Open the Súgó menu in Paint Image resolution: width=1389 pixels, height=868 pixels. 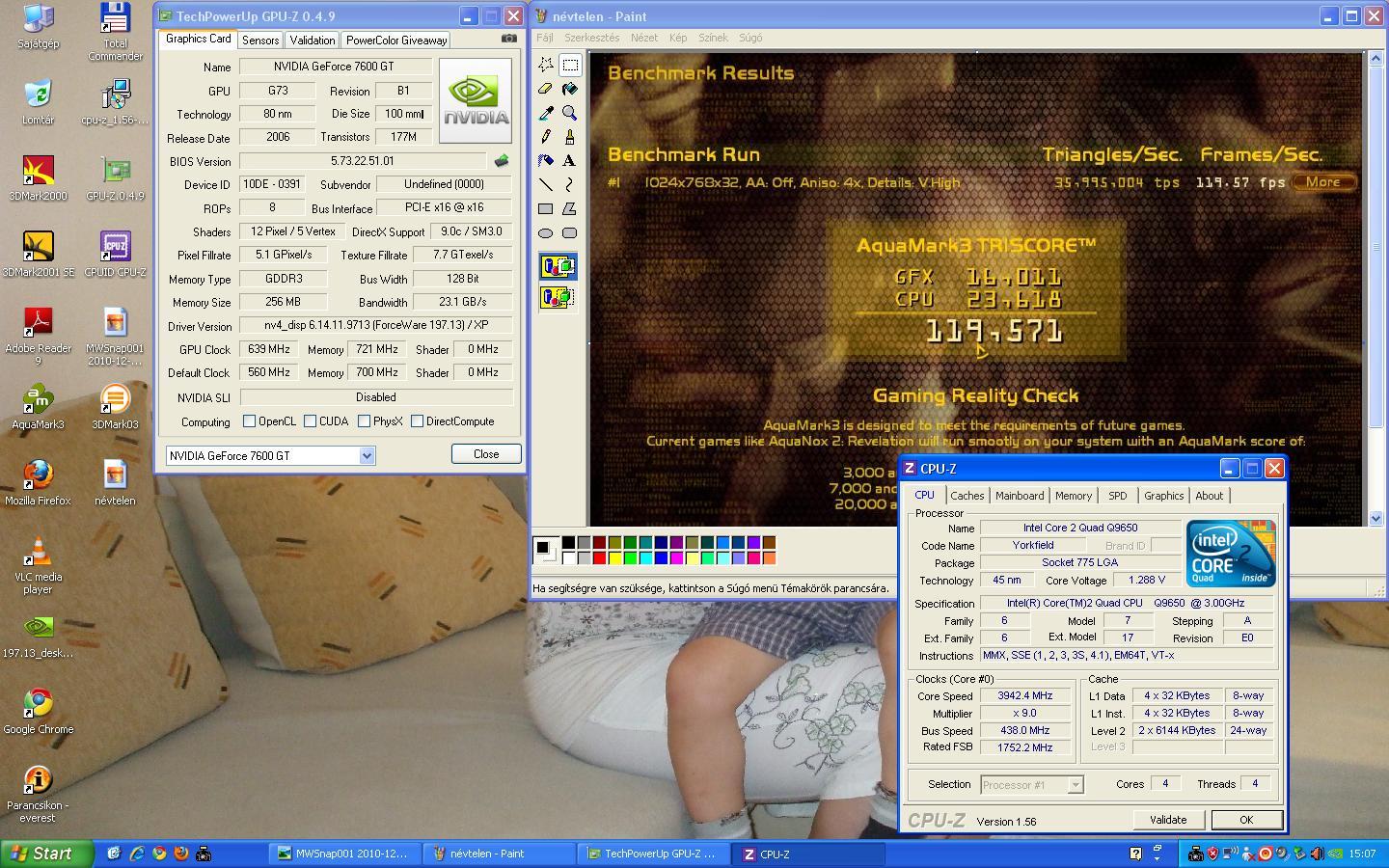750,38
